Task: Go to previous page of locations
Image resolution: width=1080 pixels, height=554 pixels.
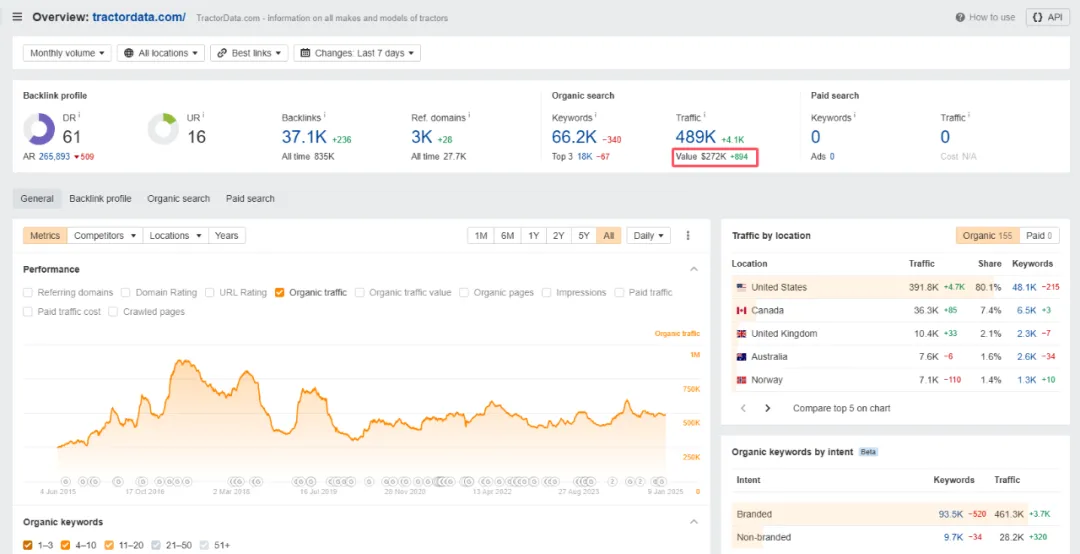Action: pos(743,408)
